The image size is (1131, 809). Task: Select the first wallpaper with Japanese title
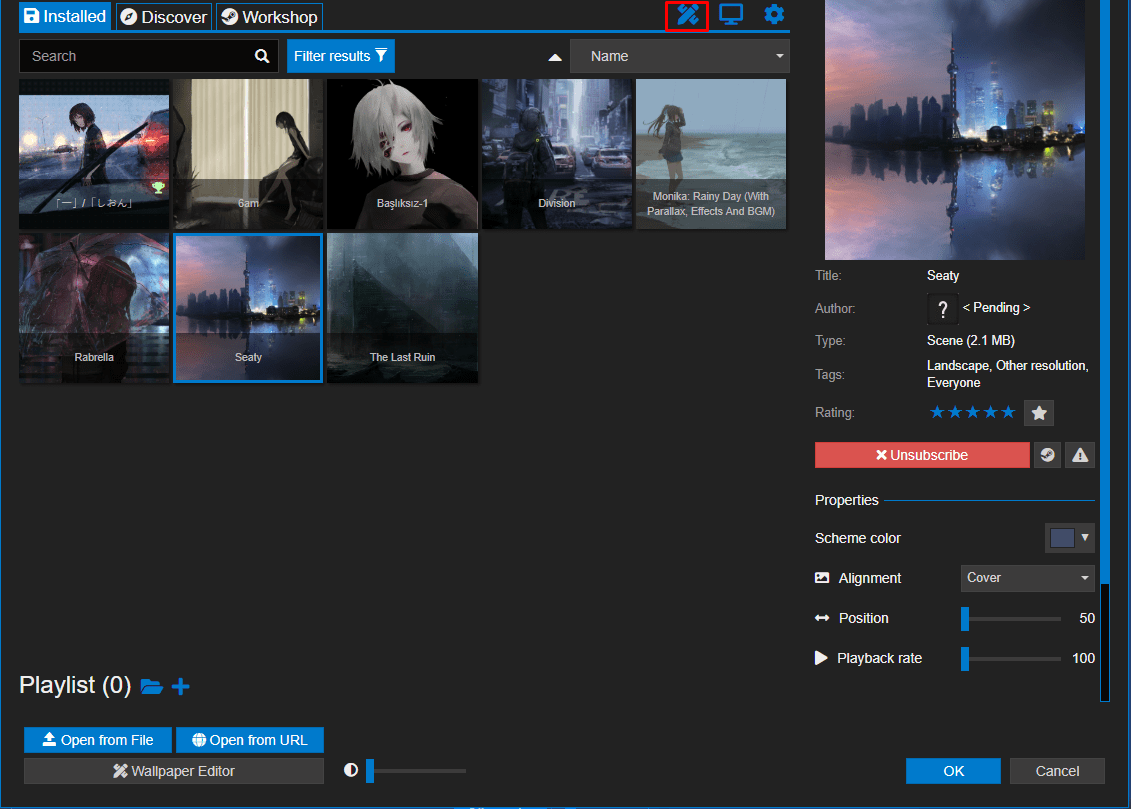(94, 154)
